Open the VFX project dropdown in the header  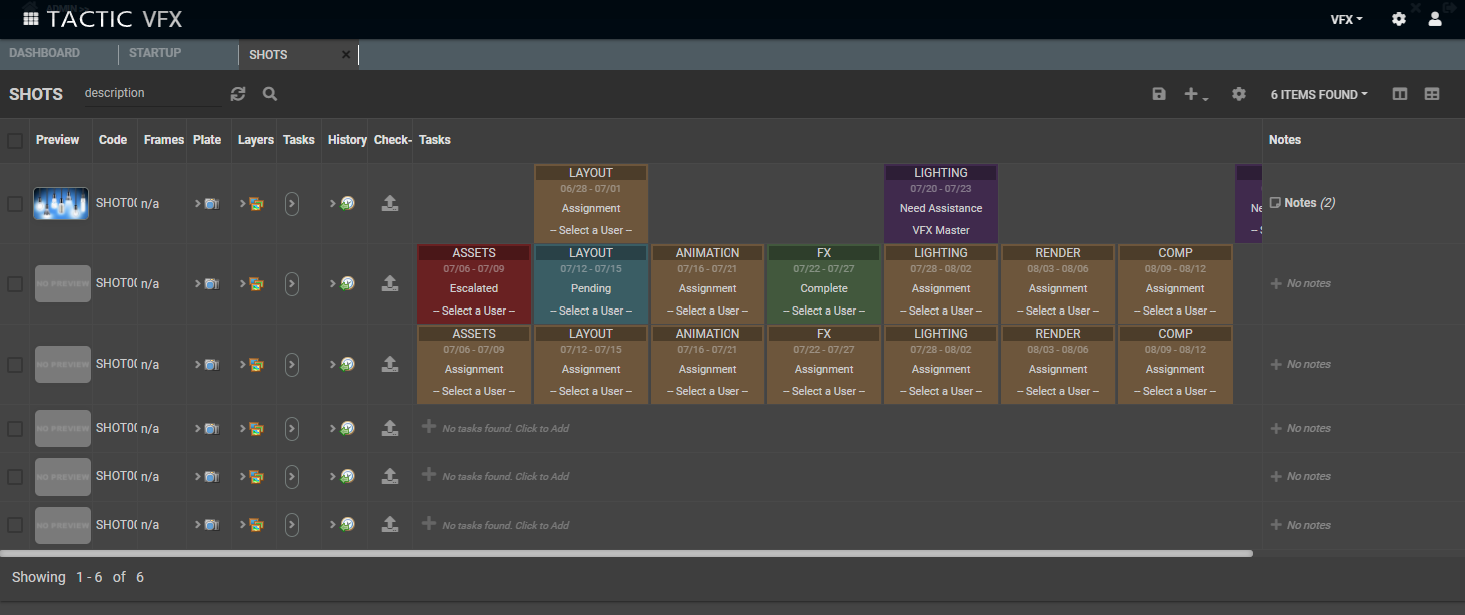coord(1346,19)
